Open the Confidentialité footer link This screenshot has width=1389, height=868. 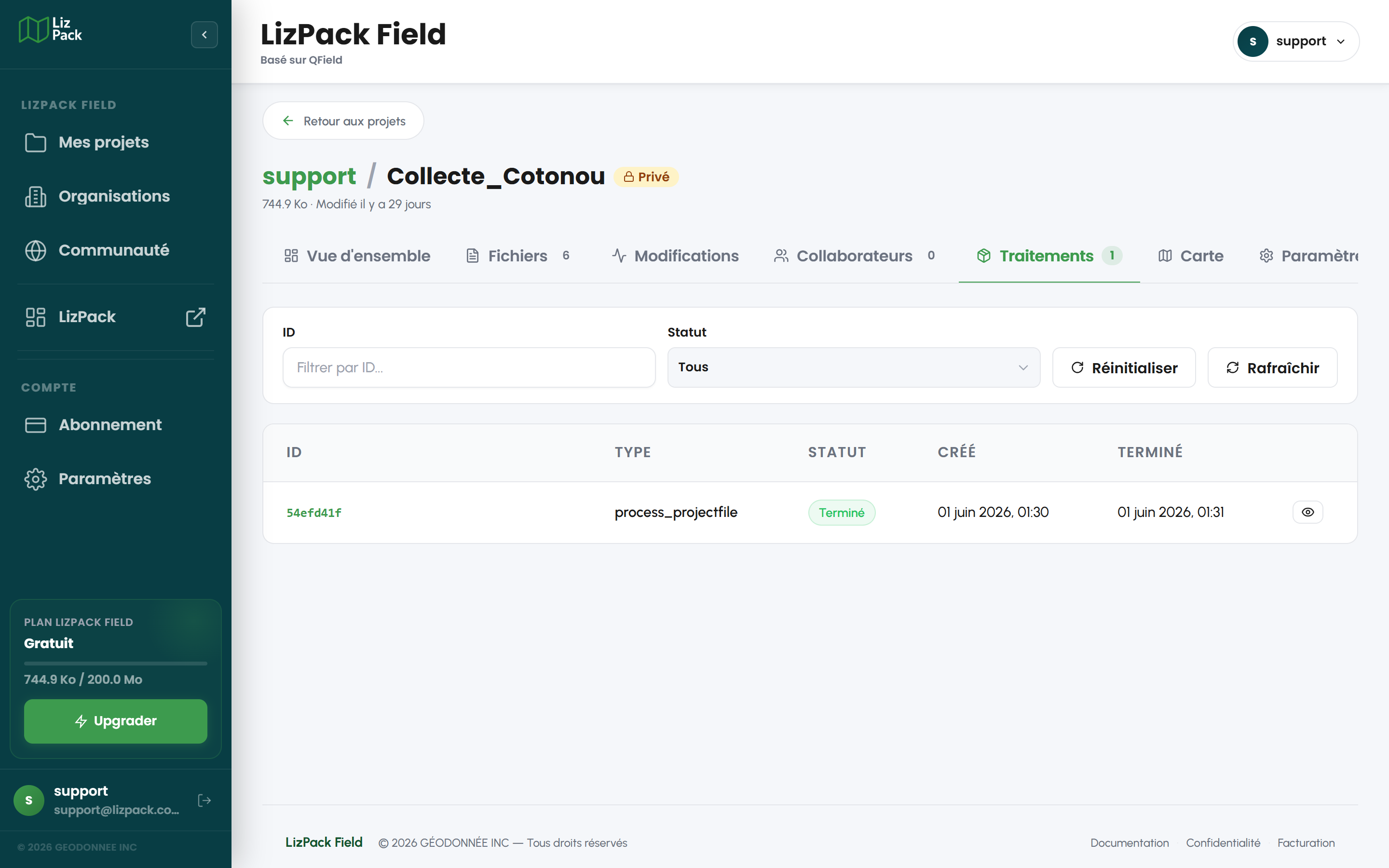pyautogui.click(x=1223, y=843)
